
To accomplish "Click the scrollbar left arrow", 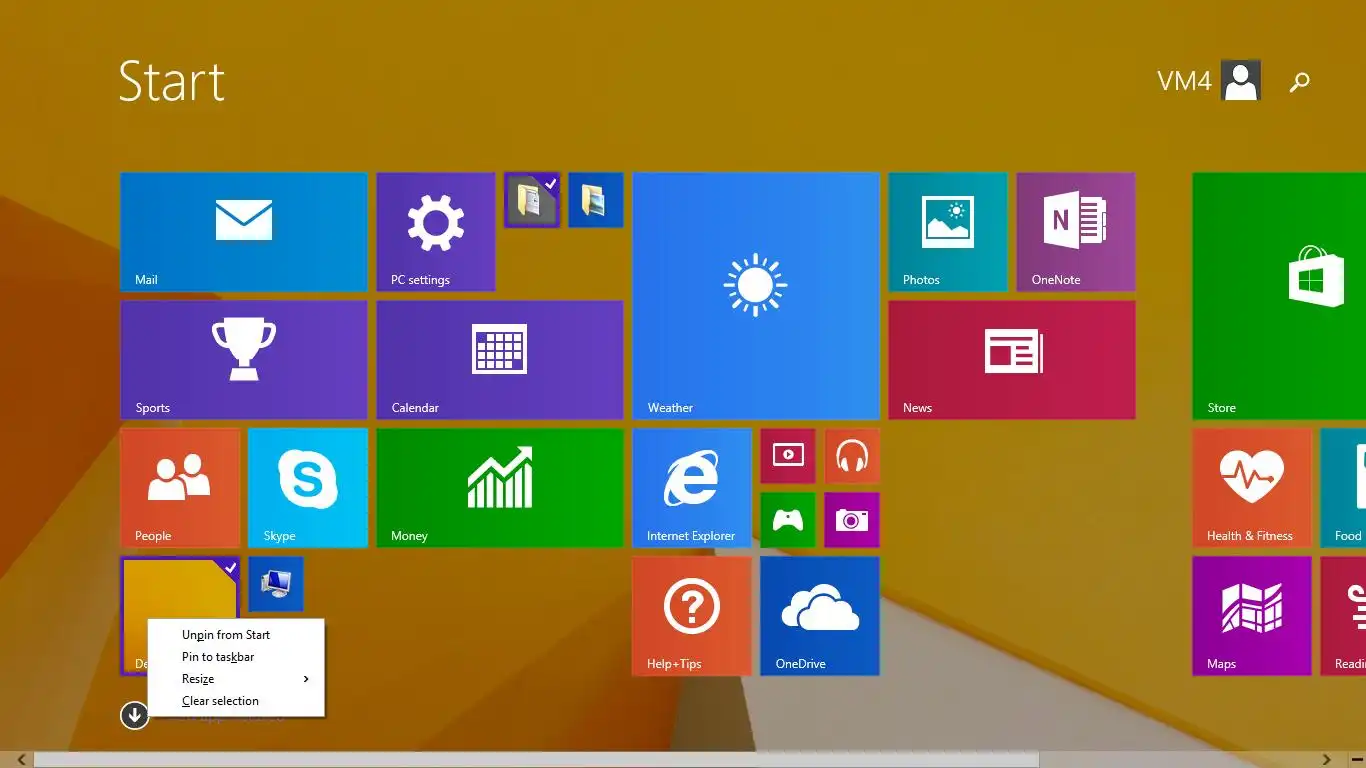I will 21,760.
